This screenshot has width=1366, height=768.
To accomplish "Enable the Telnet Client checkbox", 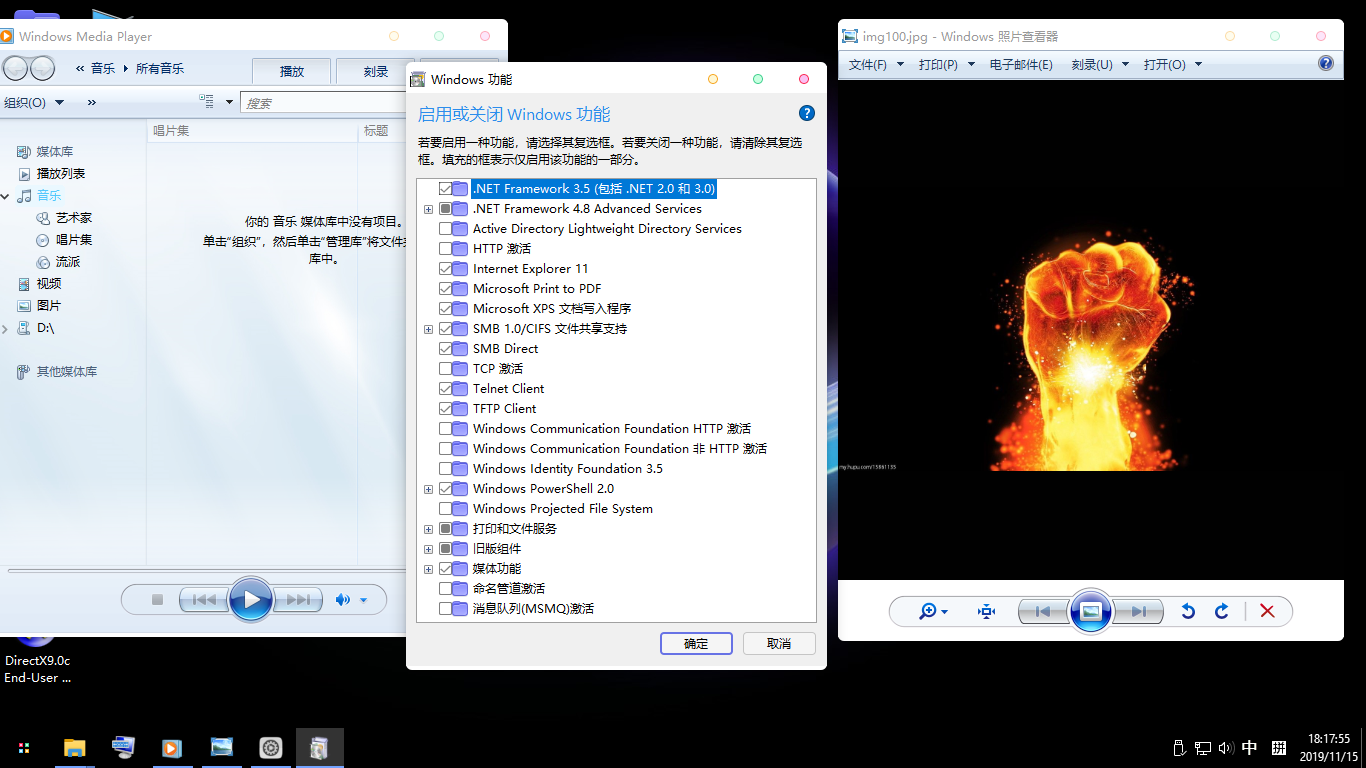I will point(446,389).
